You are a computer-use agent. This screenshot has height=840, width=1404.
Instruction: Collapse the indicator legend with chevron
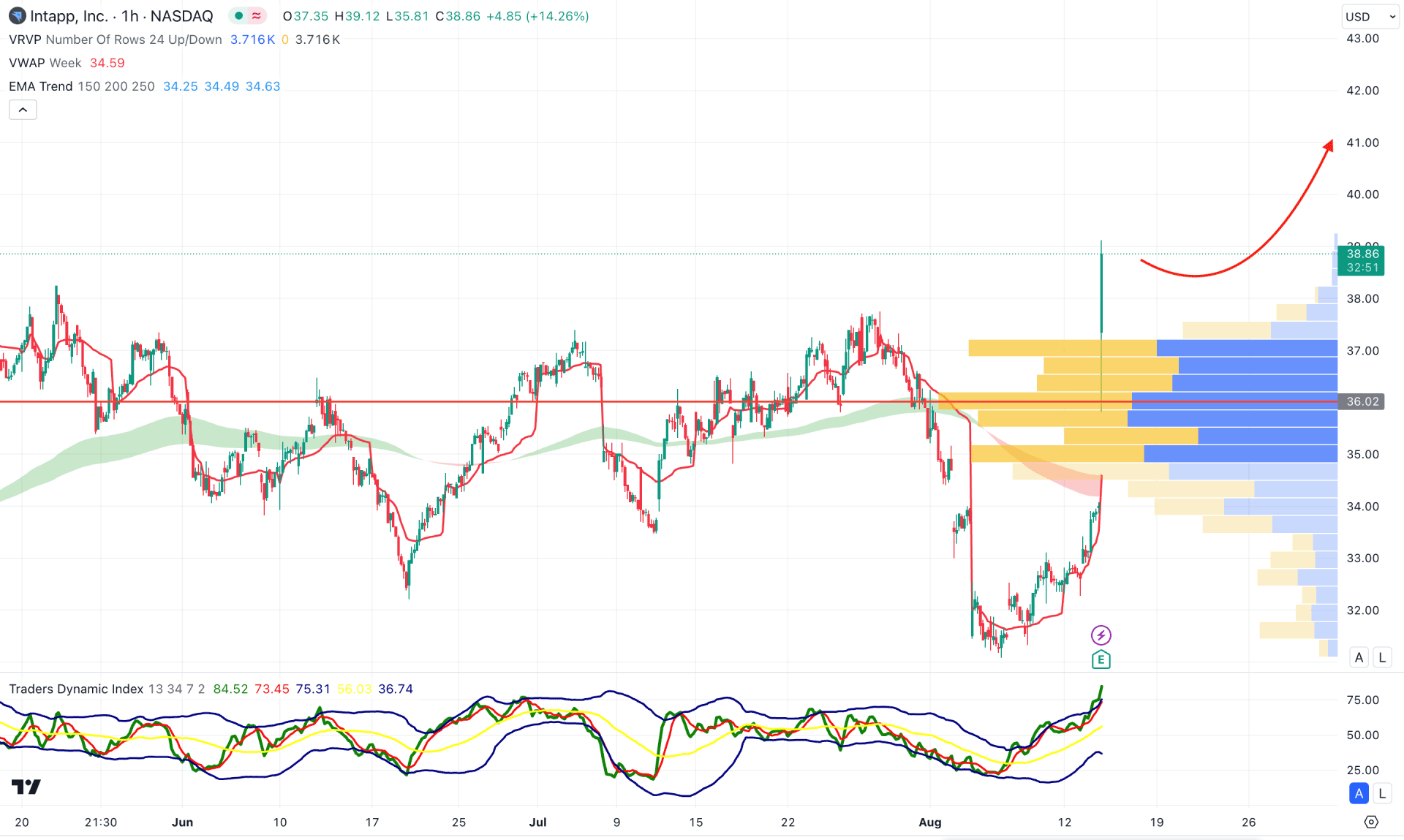pyautogui.click(x=23, y=110)
